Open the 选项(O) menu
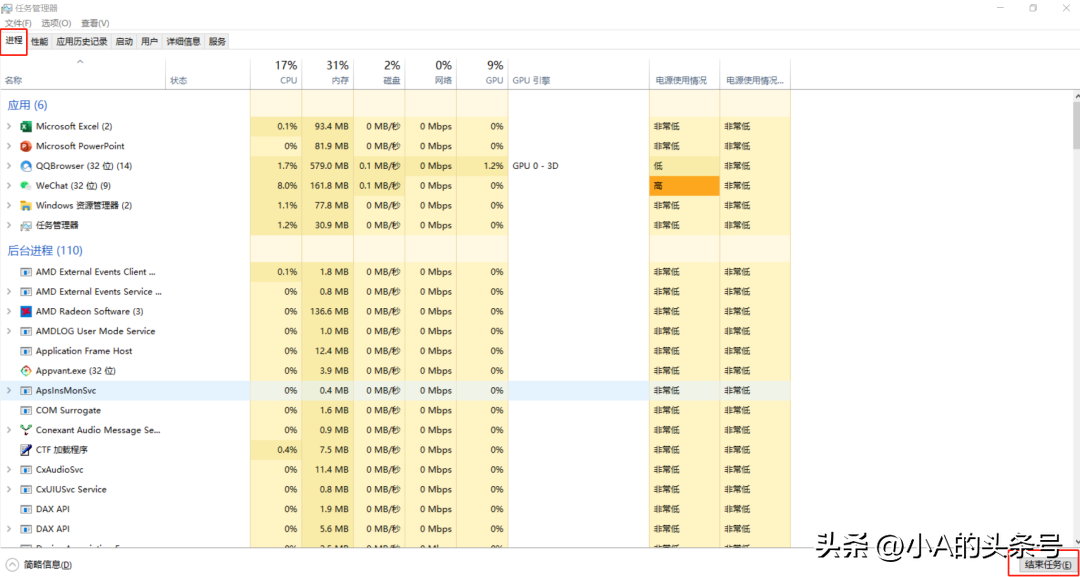 click(x=56, y=23)
